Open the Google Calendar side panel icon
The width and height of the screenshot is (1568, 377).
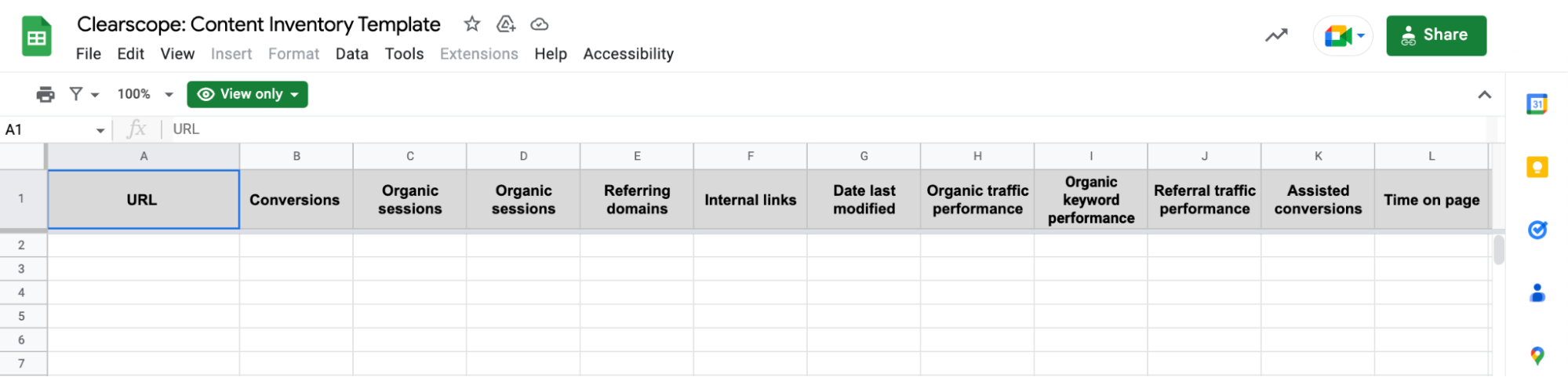pyautogui.click(x=1537, y=104)
